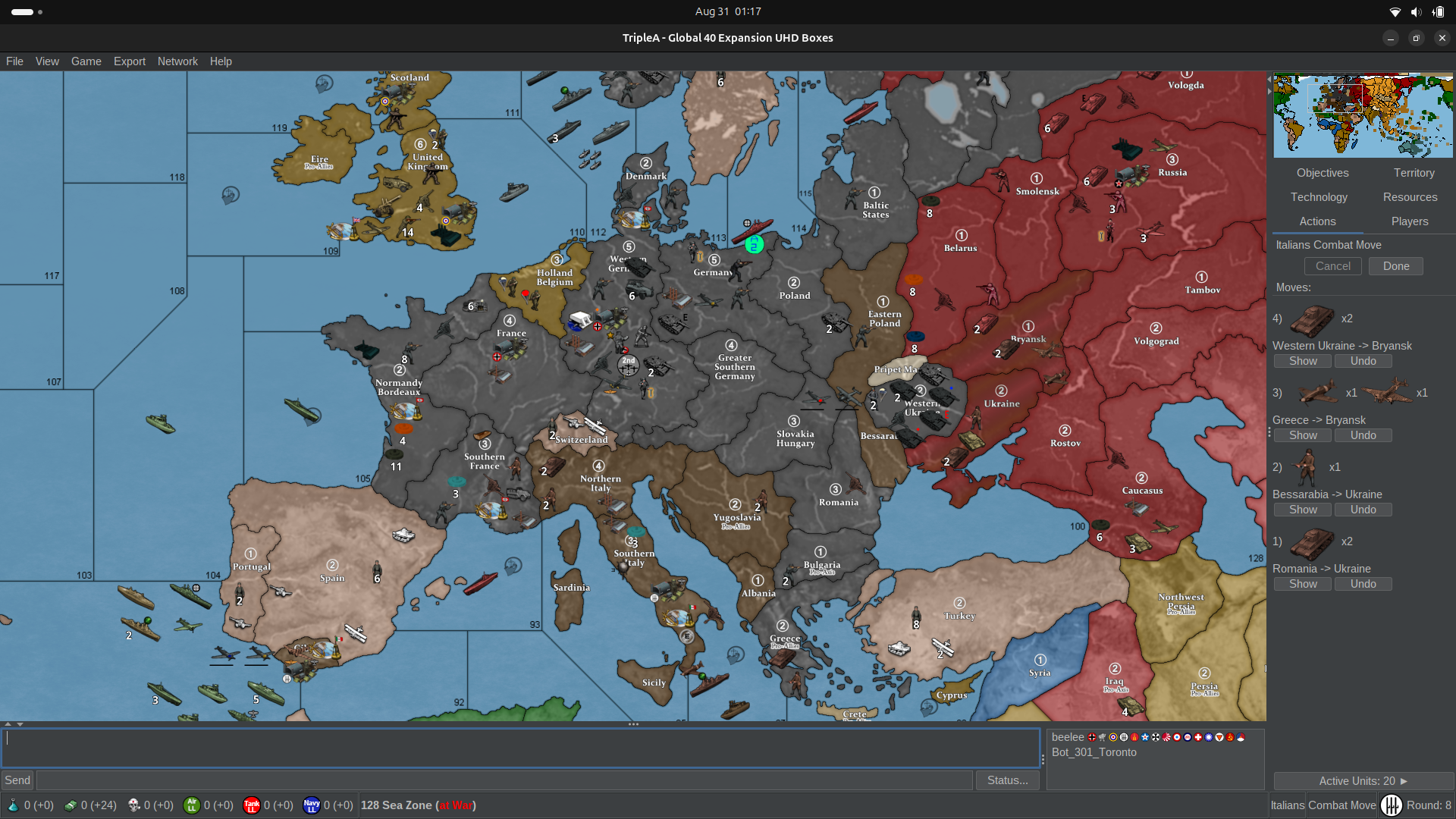Select the red submarine north of Baltic States

pos(861,114)
